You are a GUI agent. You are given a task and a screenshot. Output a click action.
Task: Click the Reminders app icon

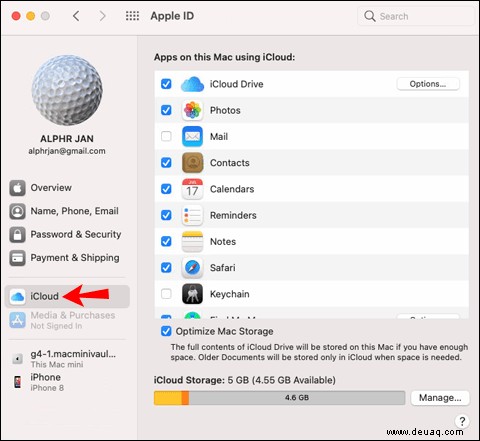click(x=192, y=215)
